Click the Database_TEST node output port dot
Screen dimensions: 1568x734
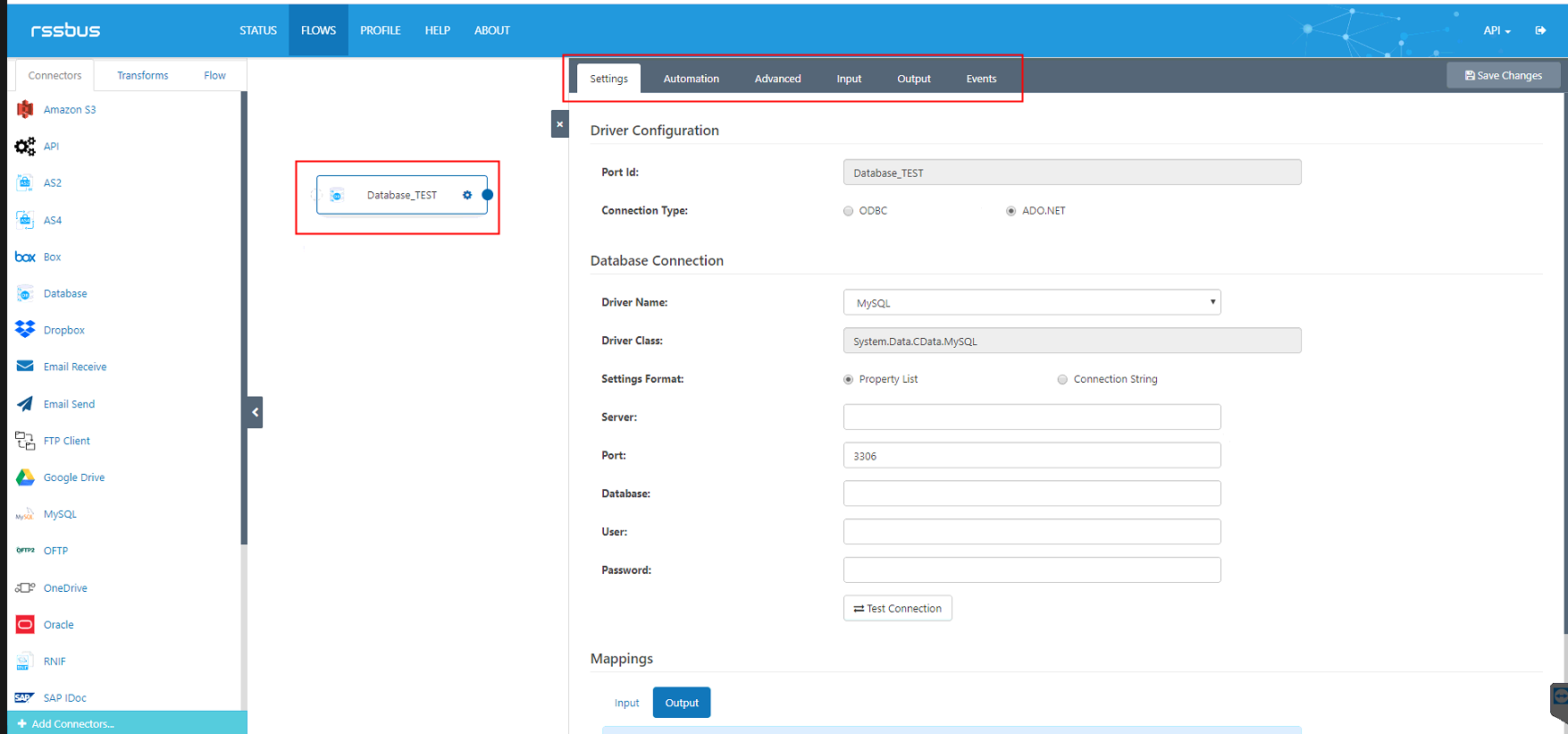[488, 195]
